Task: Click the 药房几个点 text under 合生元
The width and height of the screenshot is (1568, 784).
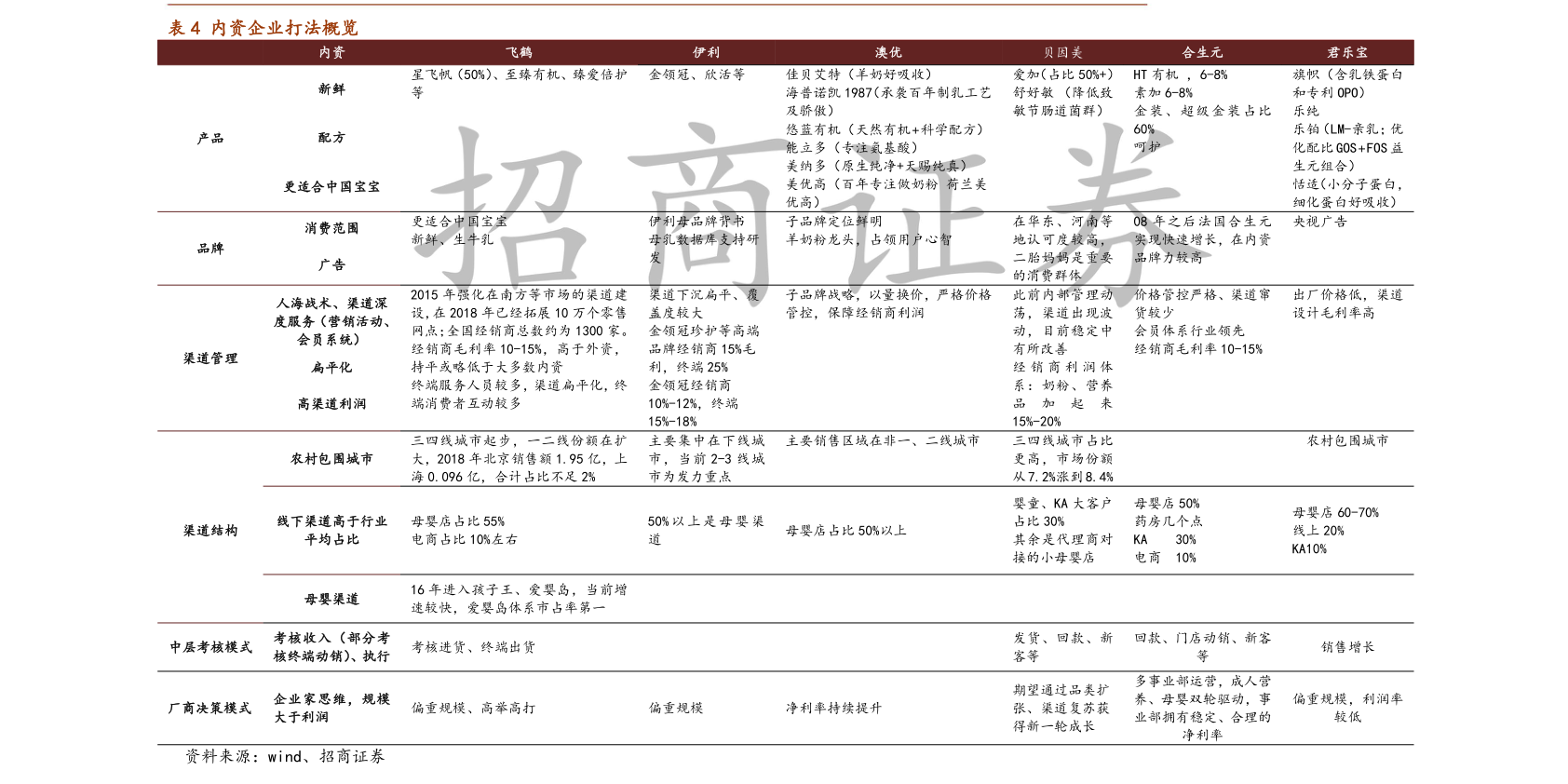Action: [x=1168, y=521]
